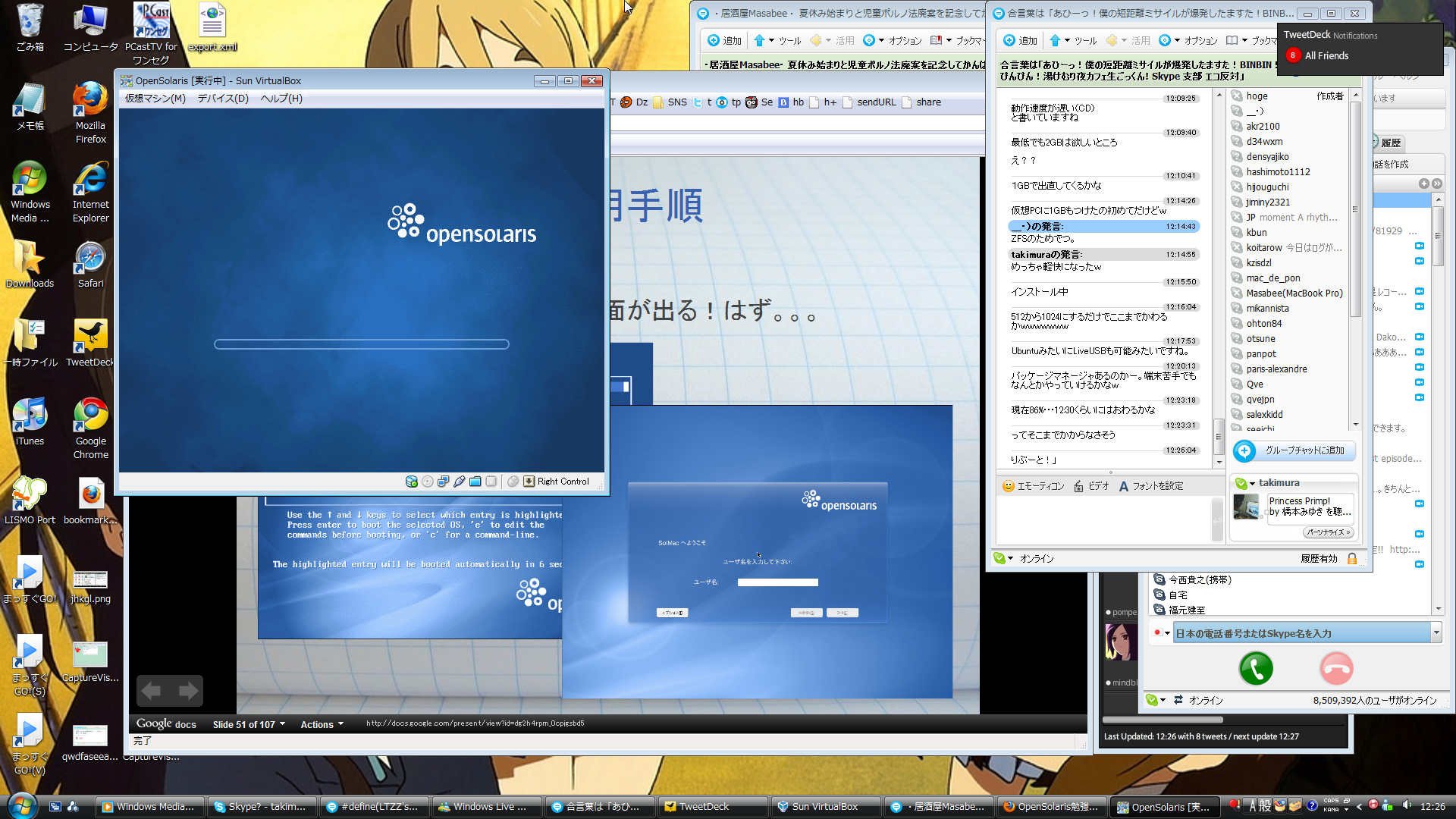Click the green Skype call button
The width and height of the screenshot is (1456, 819).
pyautogui.click(x=1256, y=669)
